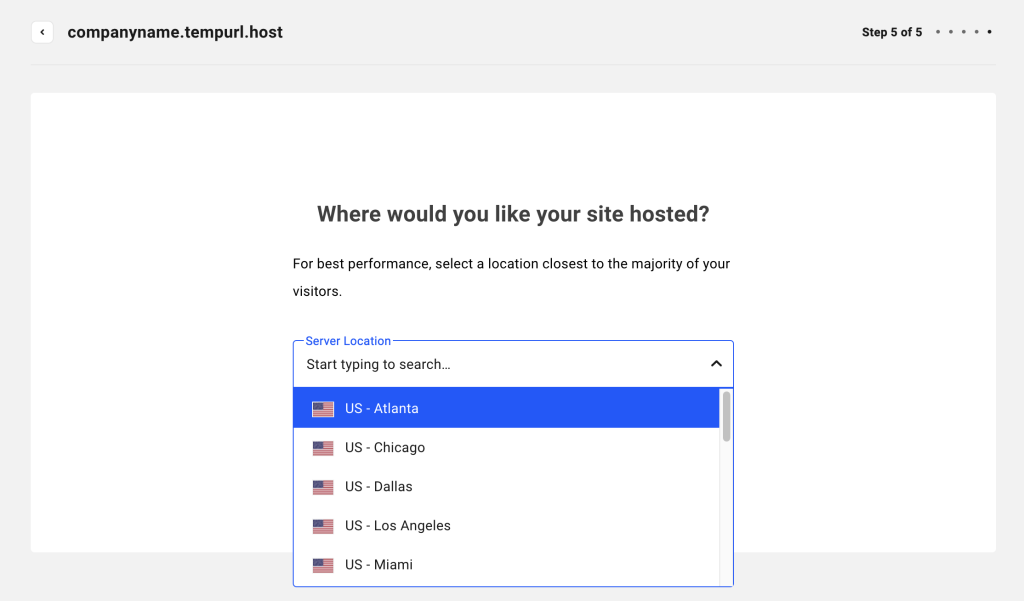Click the location search input field
Image resolution: width=1024 pixels, height=601 pixels.
[x=450, y=363]
